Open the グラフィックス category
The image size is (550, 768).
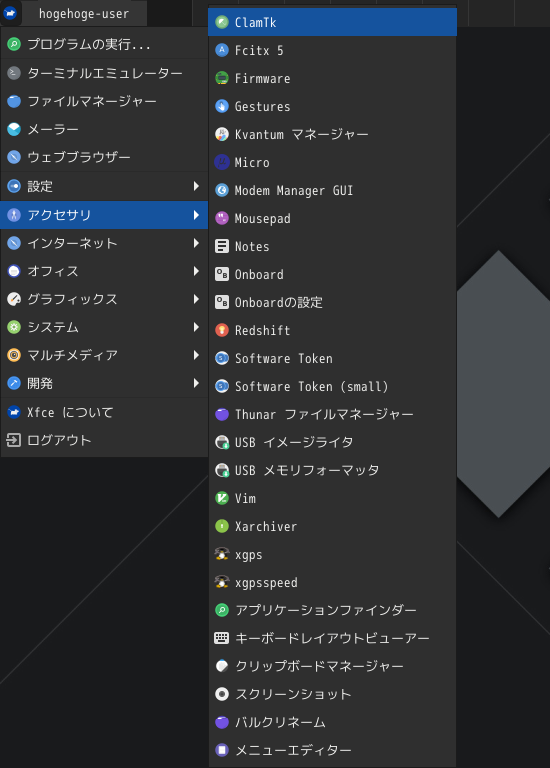click(x=104, y=299)
